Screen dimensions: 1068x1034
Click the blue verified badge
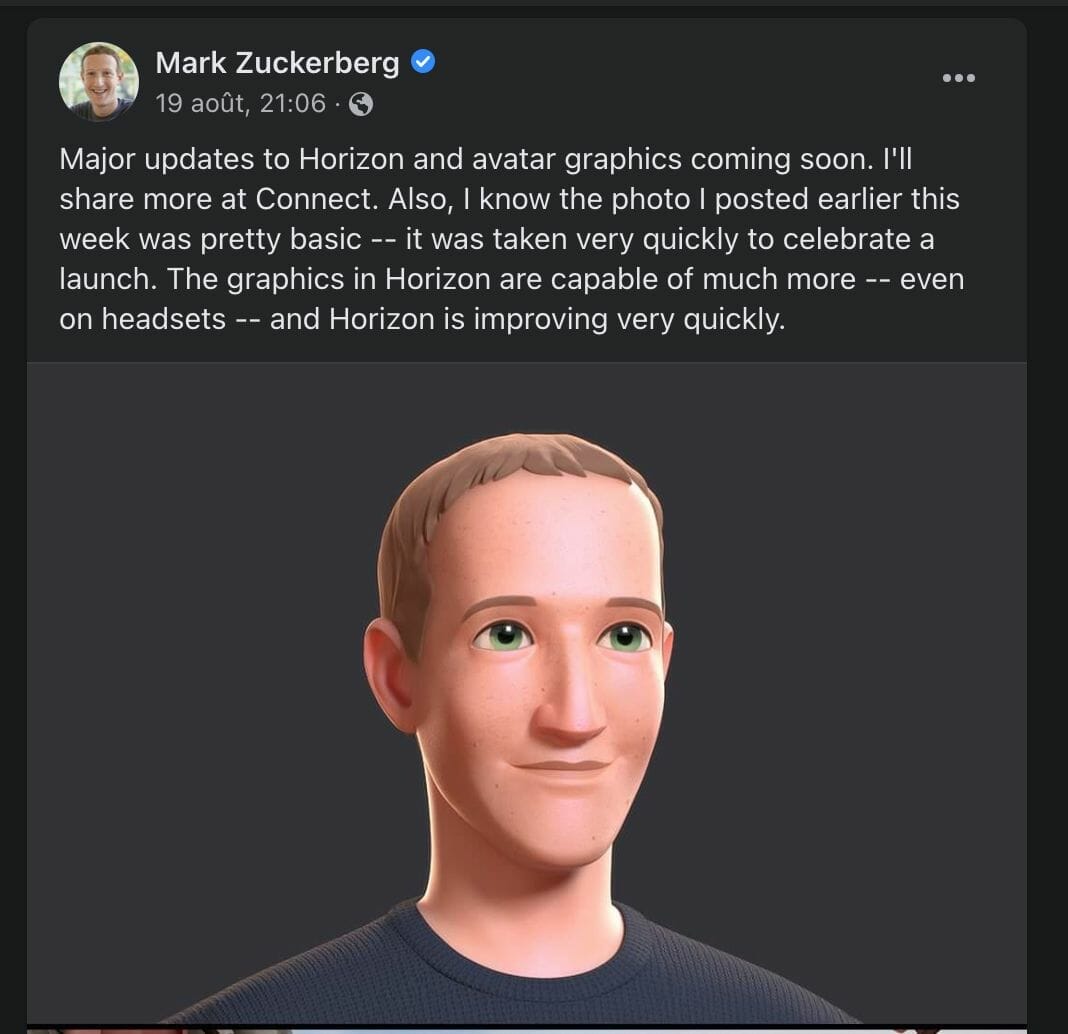(x=423, y=63)
